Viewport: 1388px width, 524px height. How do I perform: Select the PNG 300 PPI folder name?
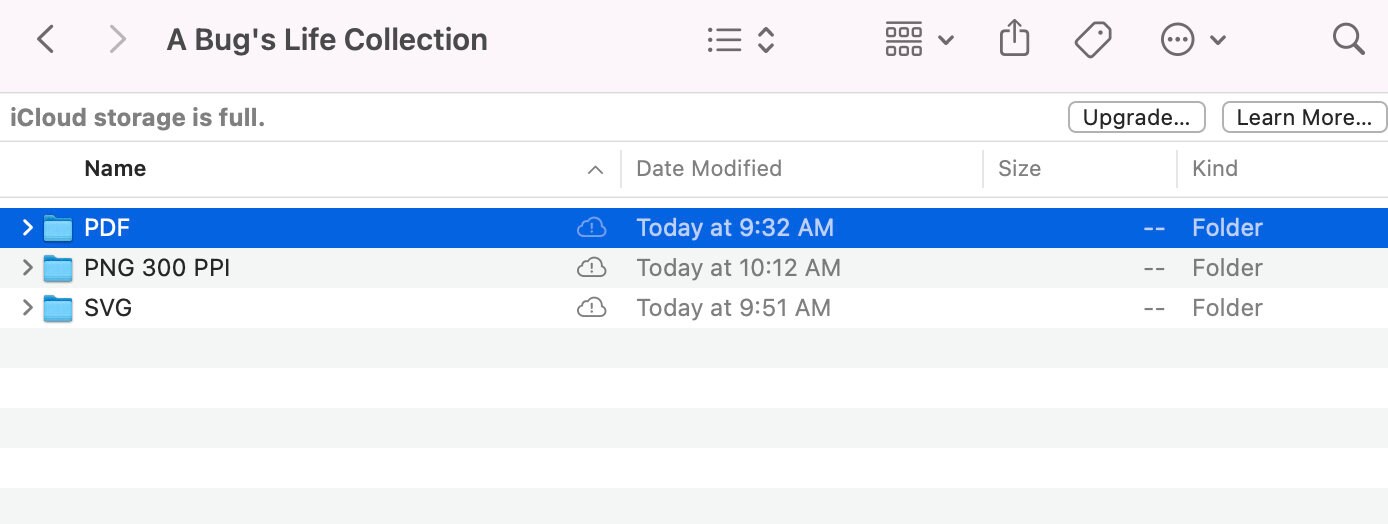(157, 268)
